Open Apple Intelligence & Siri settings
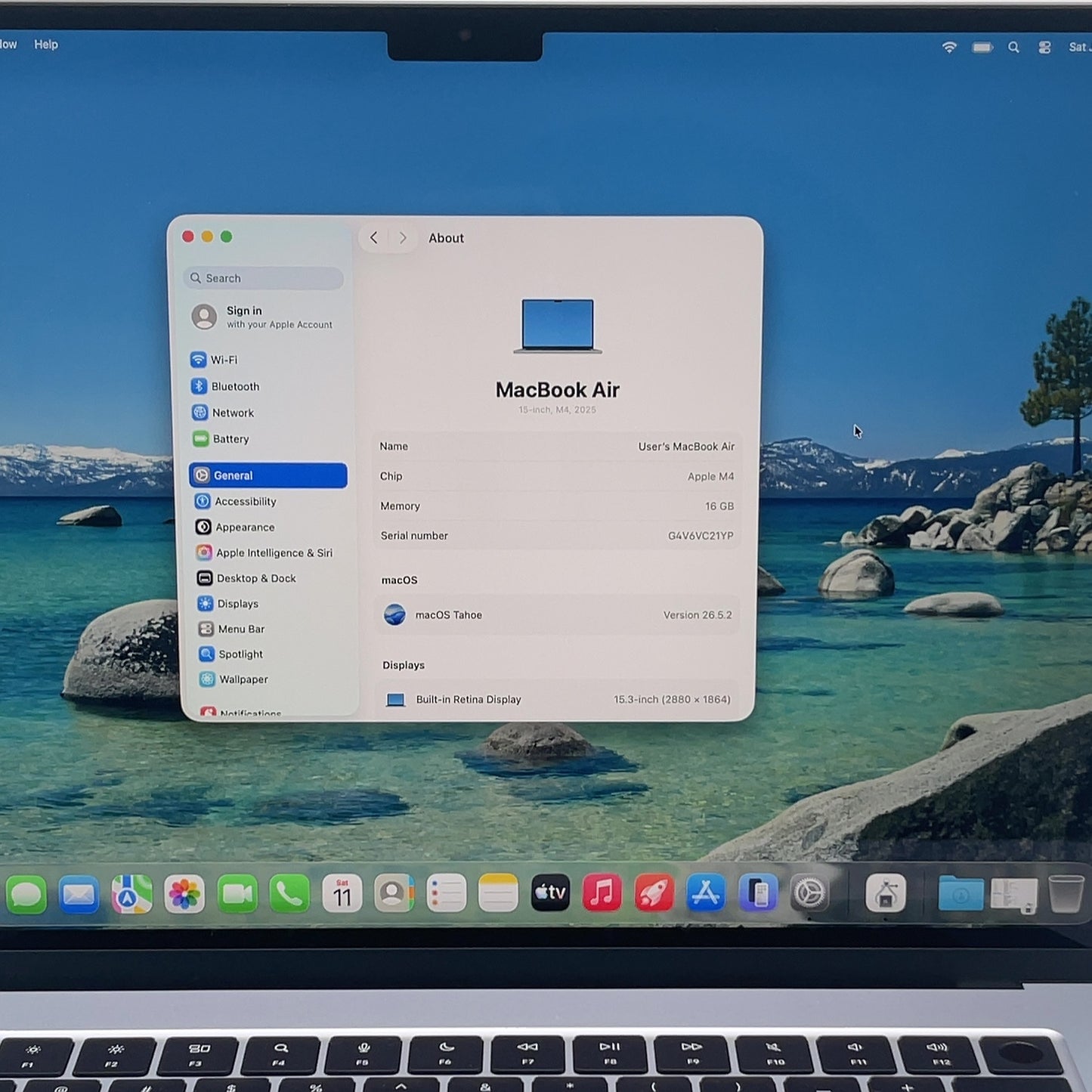Screen dimensions: 1092x1092 pos(264,552)
